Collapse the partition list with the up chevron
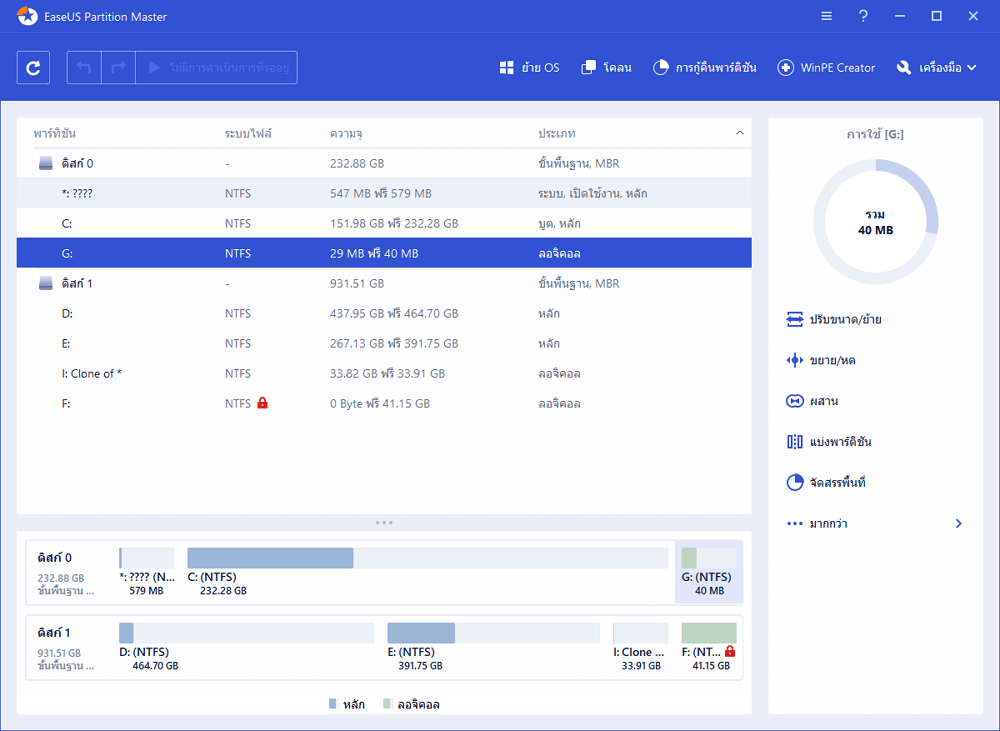Image resolution: width=1000 pixels, height=731 pixels. (x=740, y=133)
